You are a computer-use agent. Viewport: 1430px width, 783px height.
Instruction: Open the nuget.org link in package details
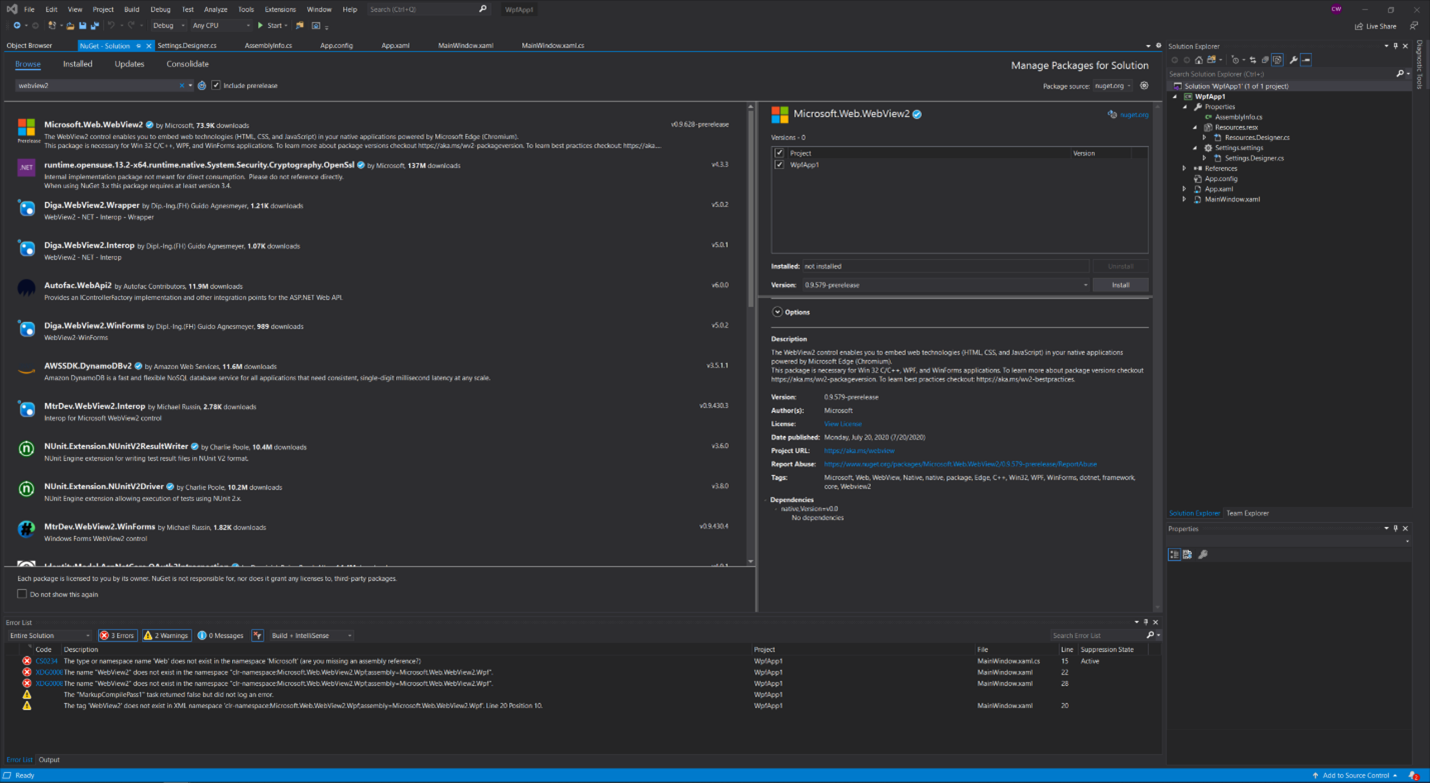[x=1134, y=115]
